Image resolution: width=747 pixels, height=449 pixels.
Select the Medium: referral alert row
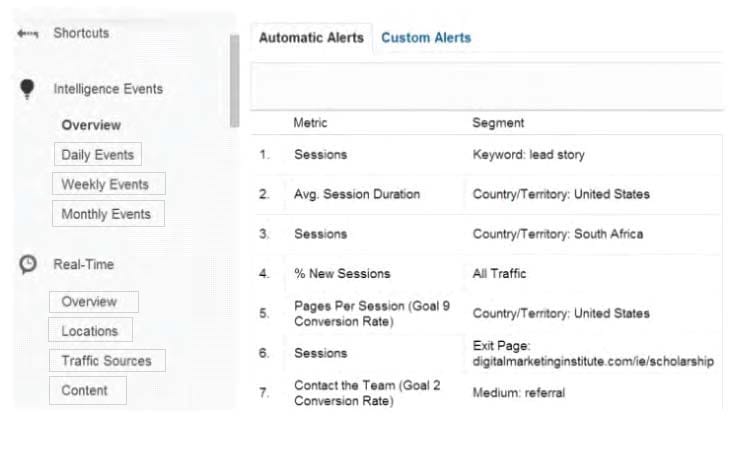coord(486,393)
